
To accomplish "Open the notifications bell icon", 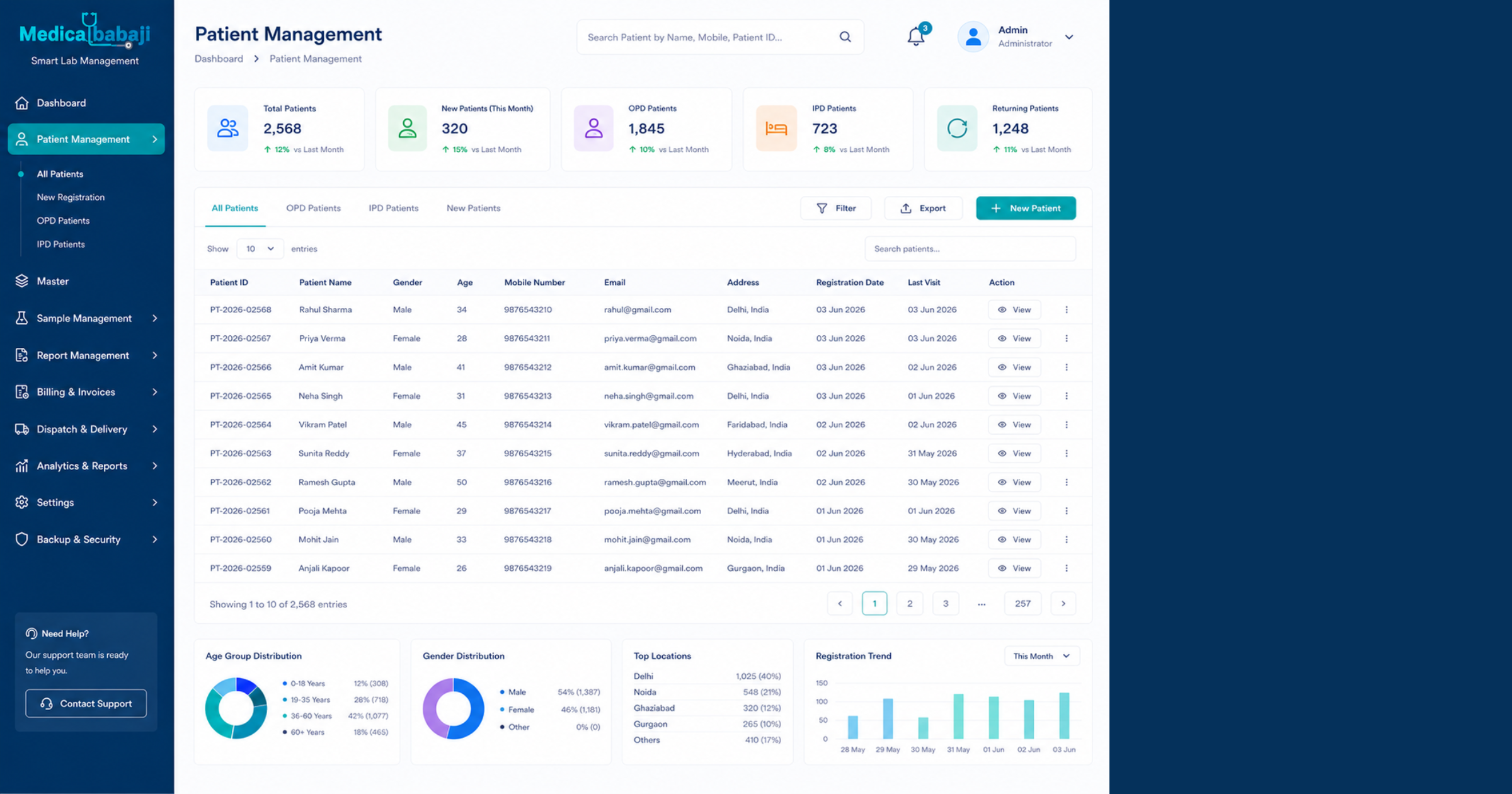I will click(916, 37).
